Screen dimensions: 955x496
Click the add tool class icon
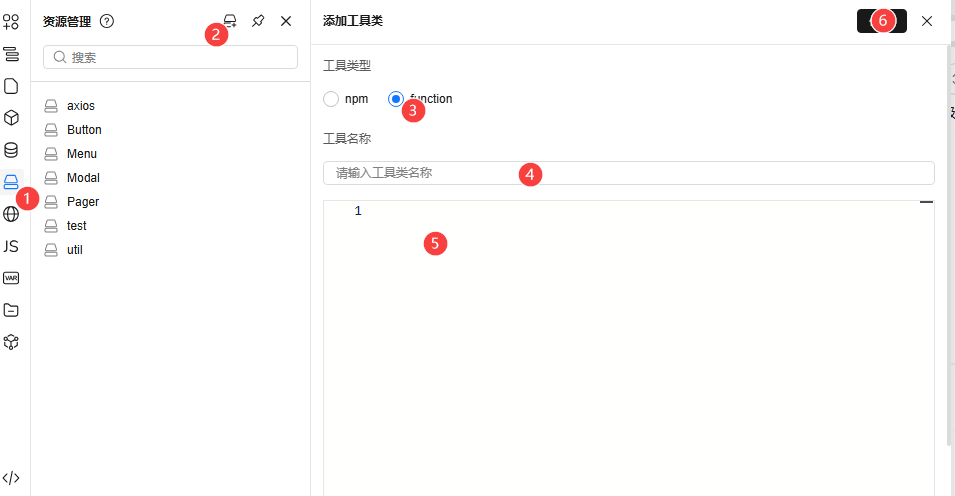pos(230,21)
